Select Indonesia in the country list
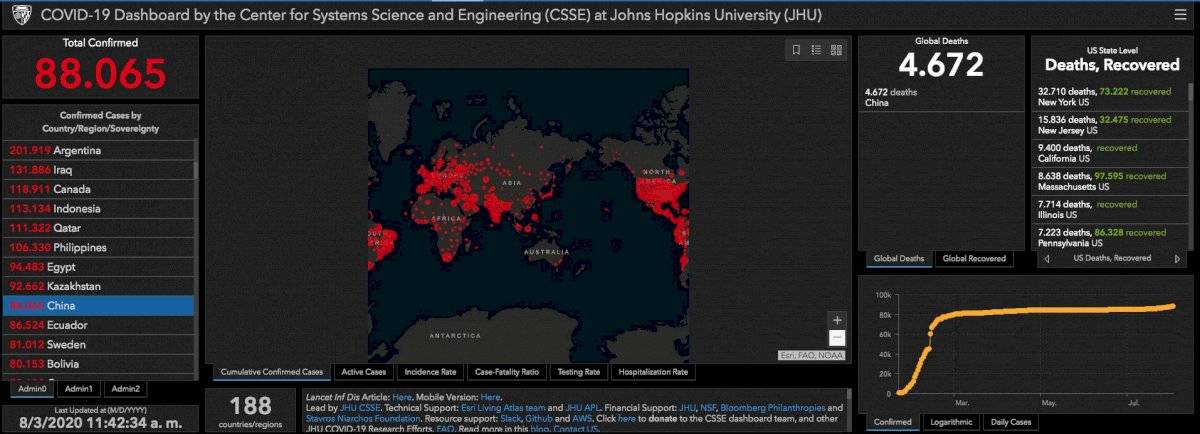The image size is (1200, 434). tap(99, 208)
